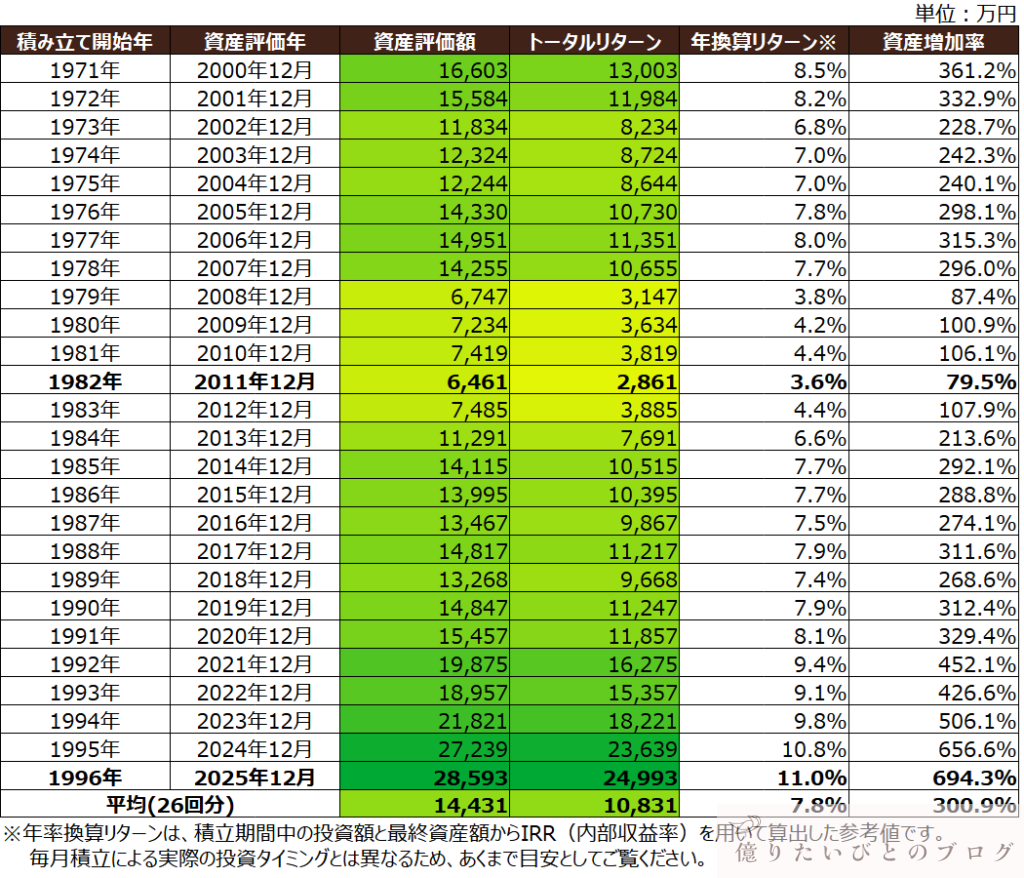Select the 資産評価年 column header
1024x878 pixels.
pos(254,42)
